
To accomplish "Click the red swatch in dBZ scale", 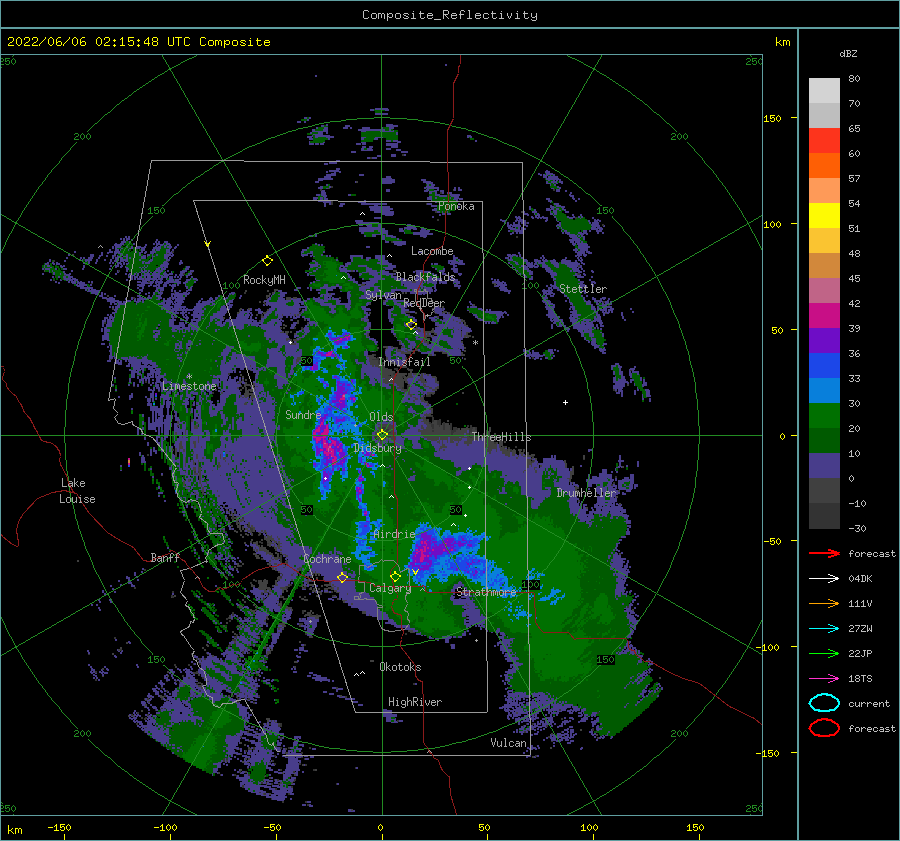I will [824, 141].
